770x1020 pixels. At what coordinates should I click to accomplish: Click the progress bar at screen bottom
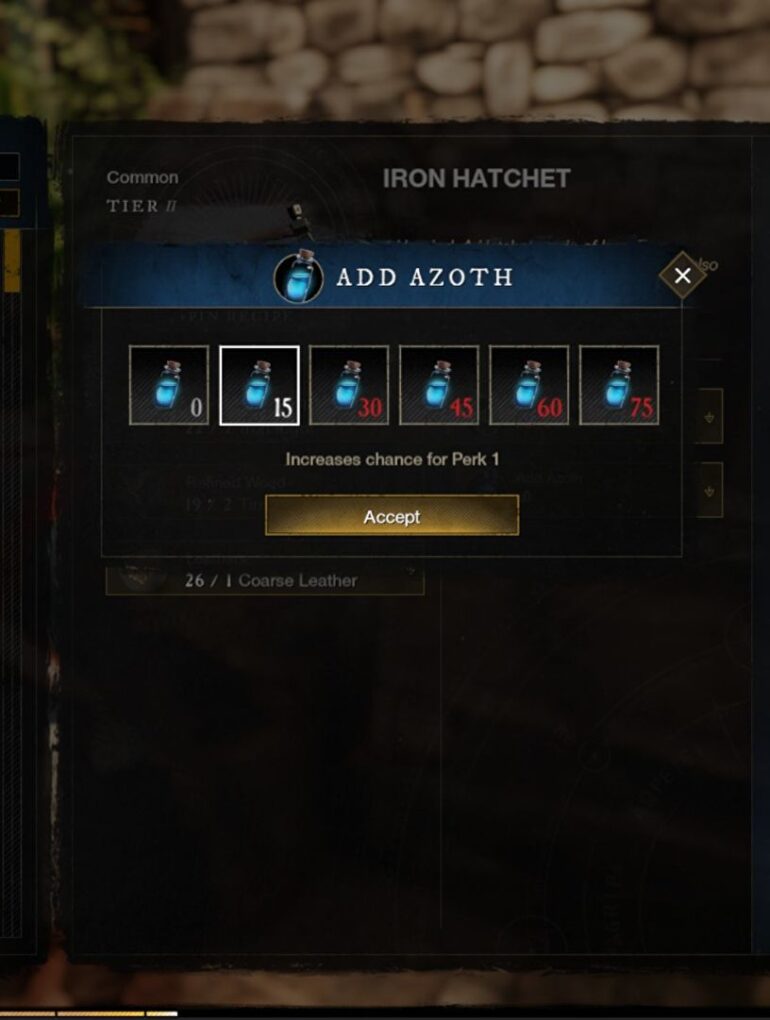coord(89,1013)
